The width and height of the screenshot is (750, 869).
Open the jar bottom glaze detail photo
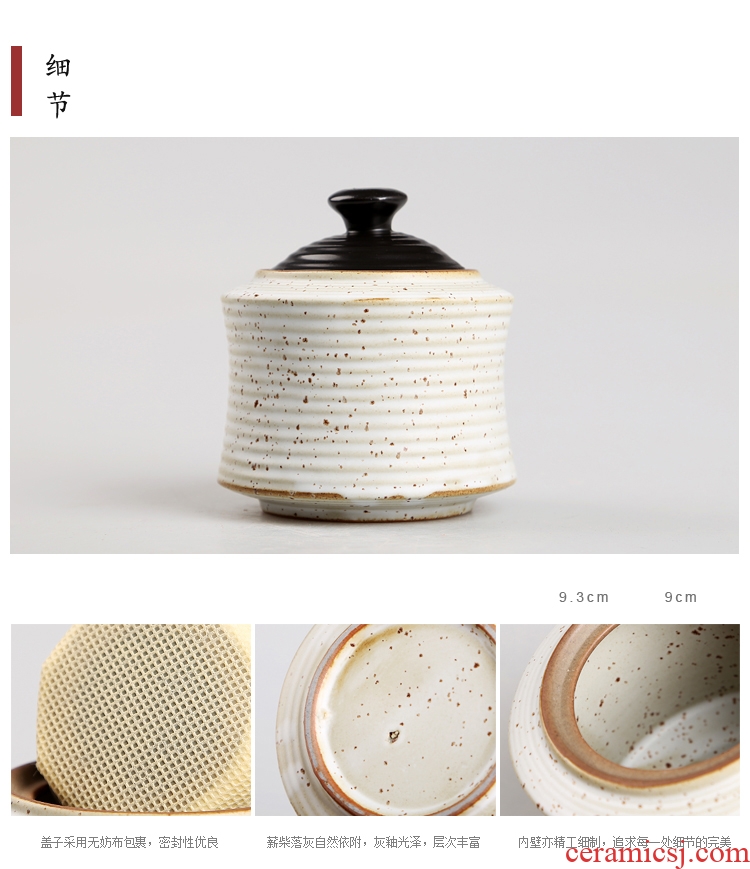(375, 719)
